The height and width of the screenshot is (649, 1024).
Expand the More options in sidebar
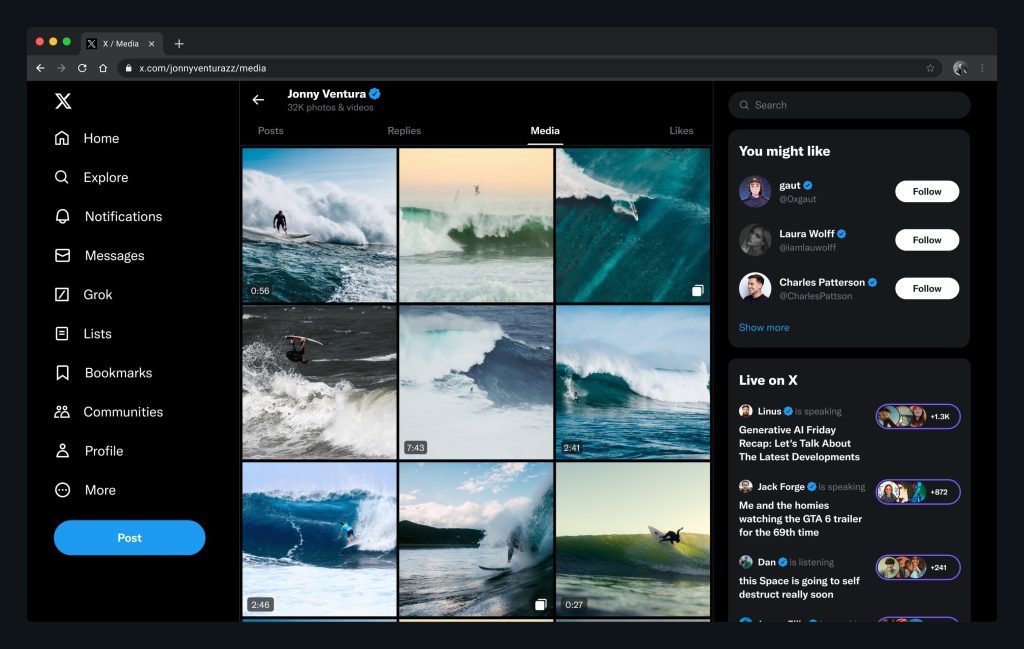pos(63,490)
